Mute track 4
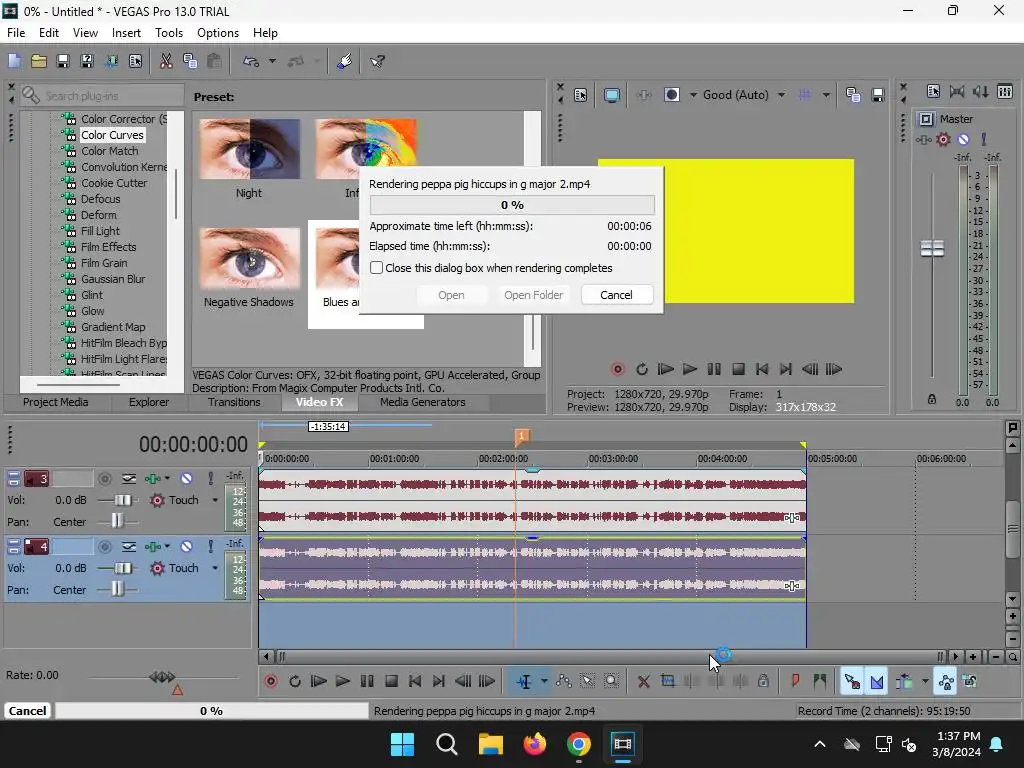The image size is (1024, 768). [186, 547]
